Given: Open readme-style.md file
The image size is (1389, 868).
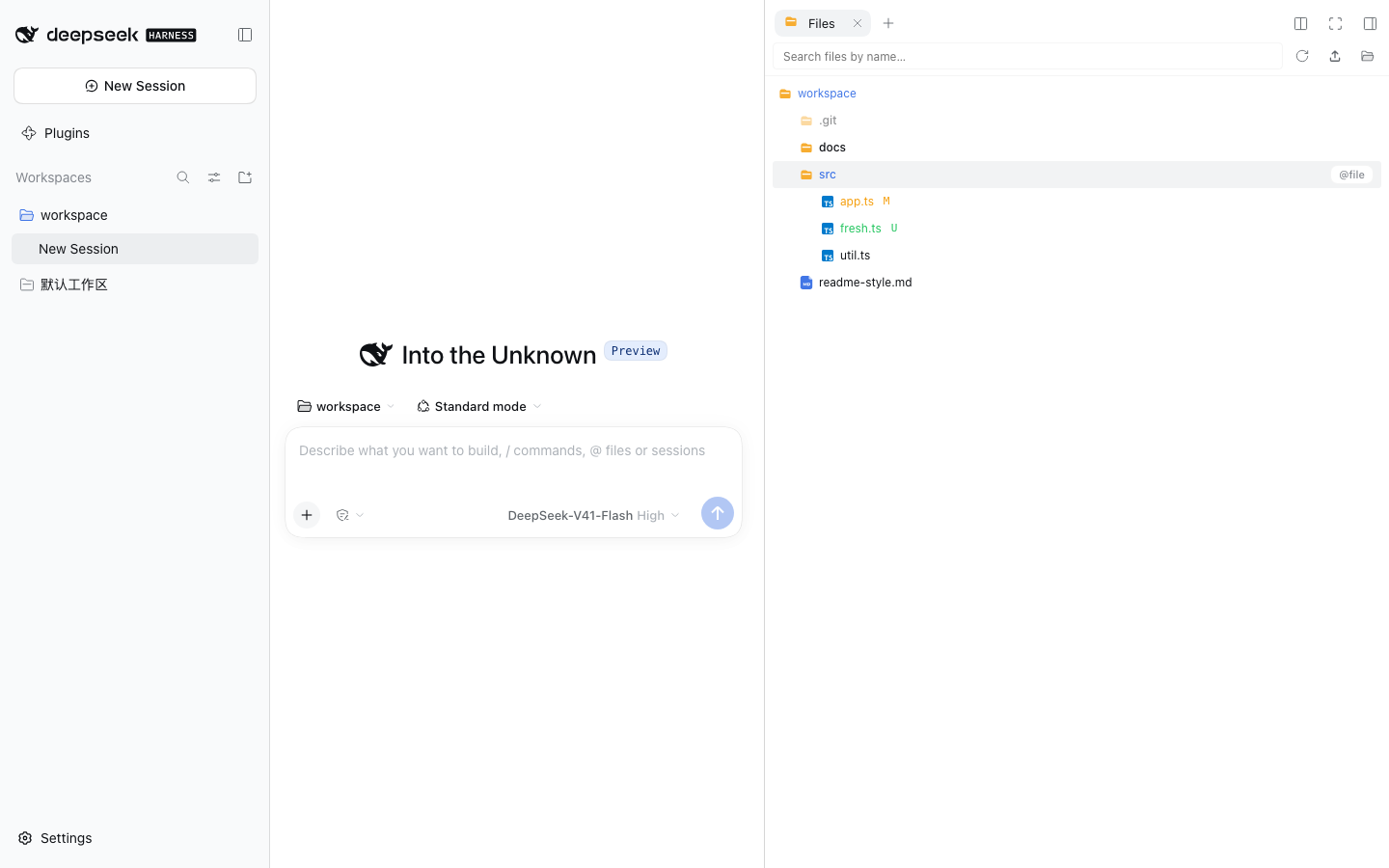Looking at the screenshot, I should pyautogui.click(x=1076, y=283).
